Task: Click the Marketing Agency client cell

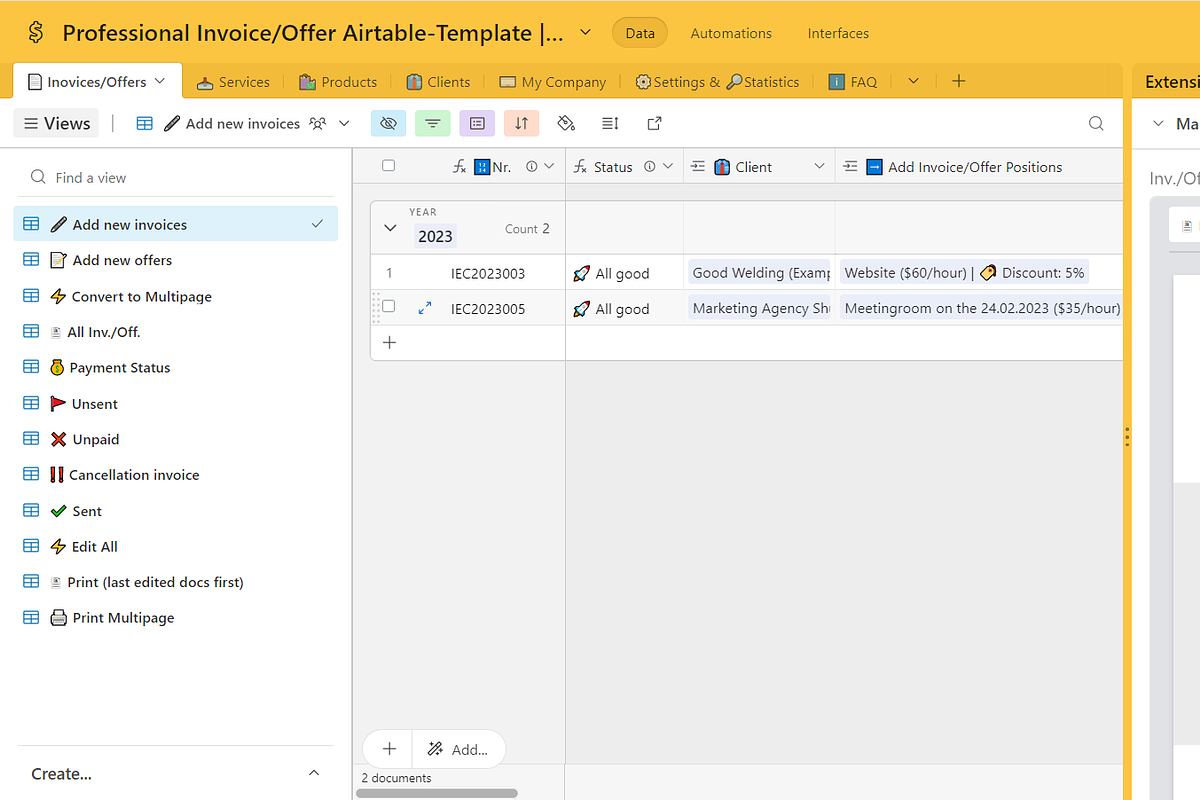Action: click(x=759, y=308)
